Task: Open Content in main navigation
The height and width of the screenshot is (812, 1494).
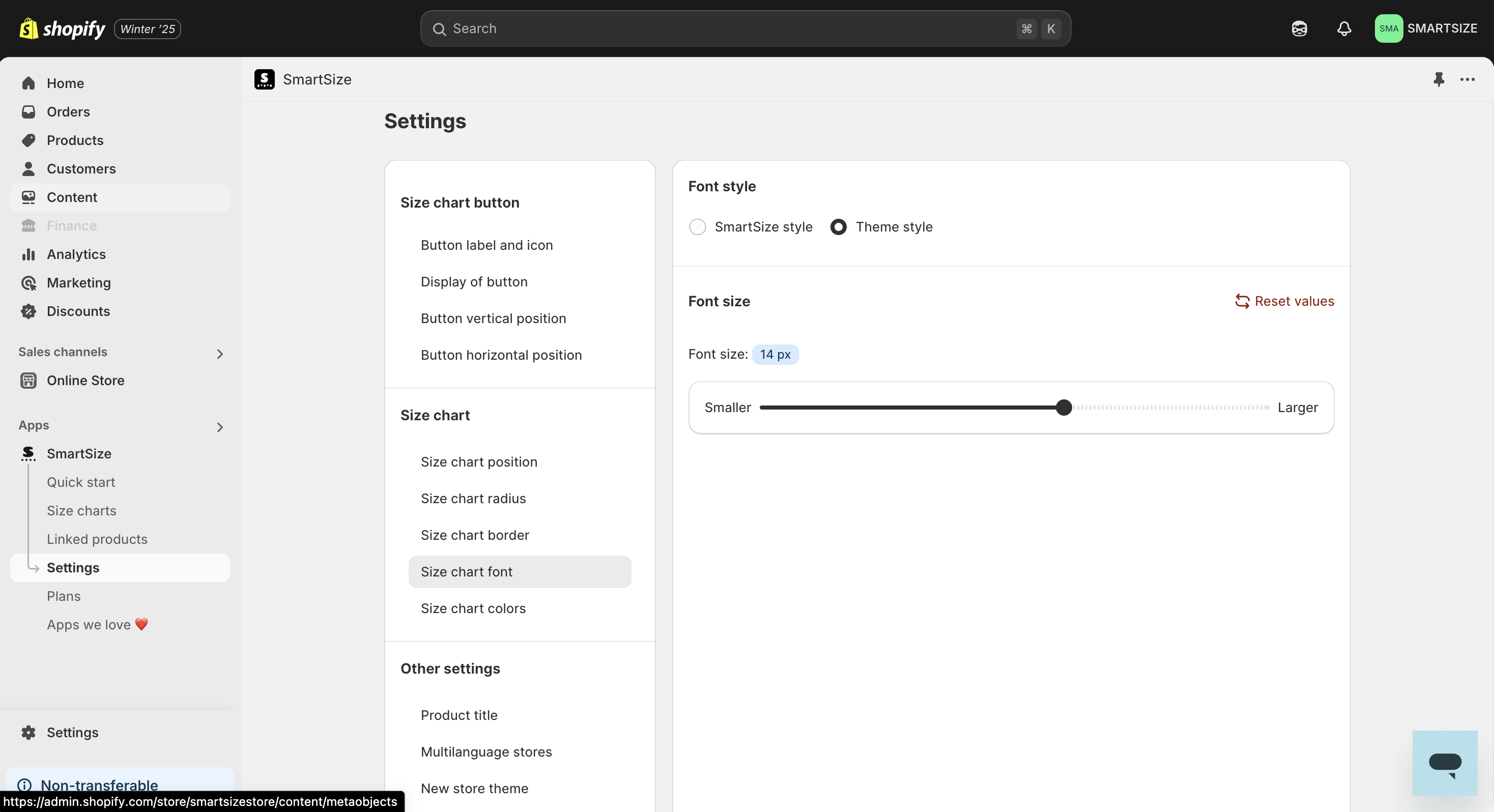Action: tap(120, 197)
